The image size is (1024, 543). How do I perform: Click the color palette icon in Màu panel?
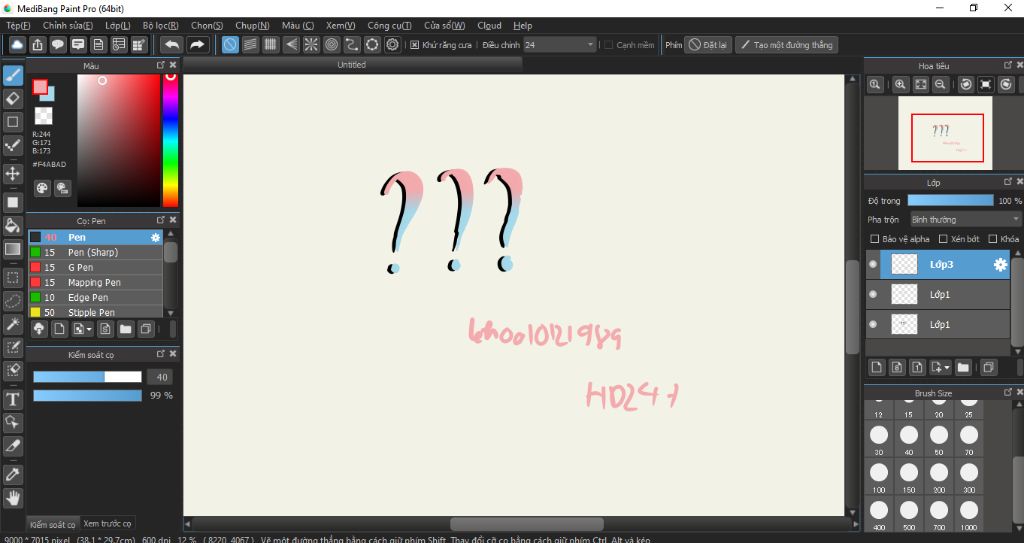click(42, 188)
